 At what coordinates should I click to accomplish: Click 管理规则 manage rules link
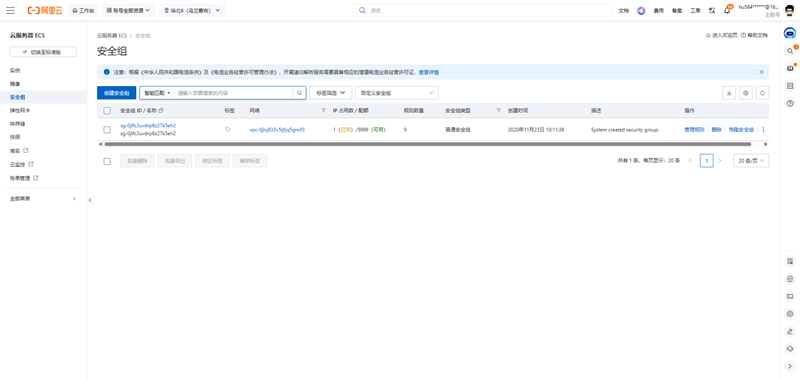point(694,130)
